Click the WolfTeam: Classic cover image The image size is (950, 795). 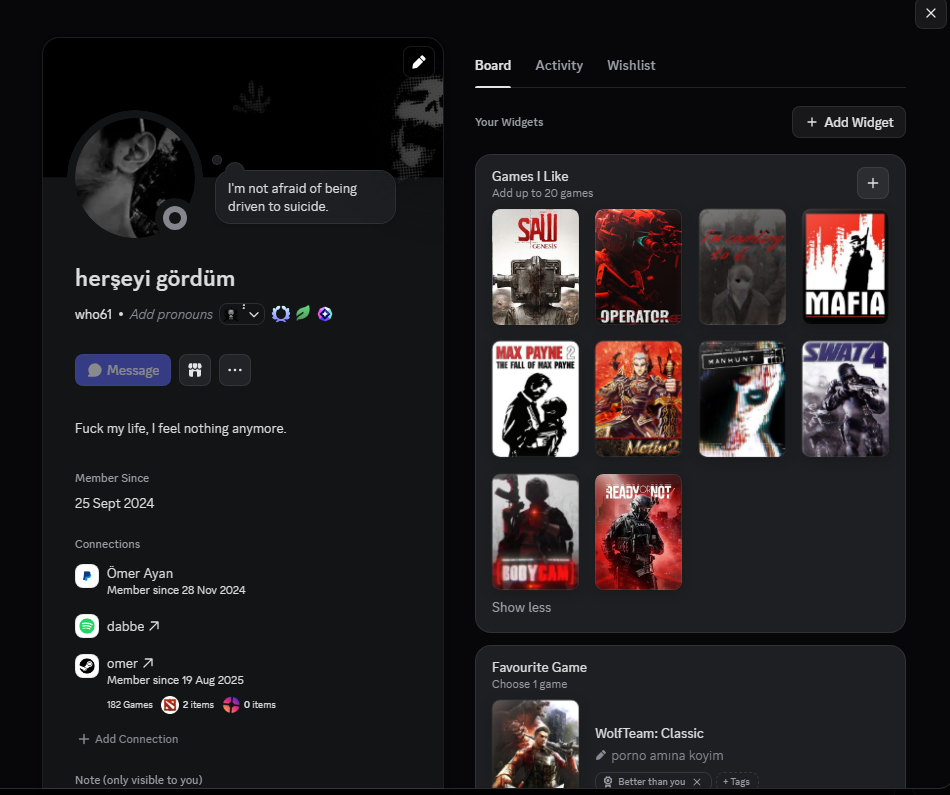pyautogui.click(x=535, y=744)
